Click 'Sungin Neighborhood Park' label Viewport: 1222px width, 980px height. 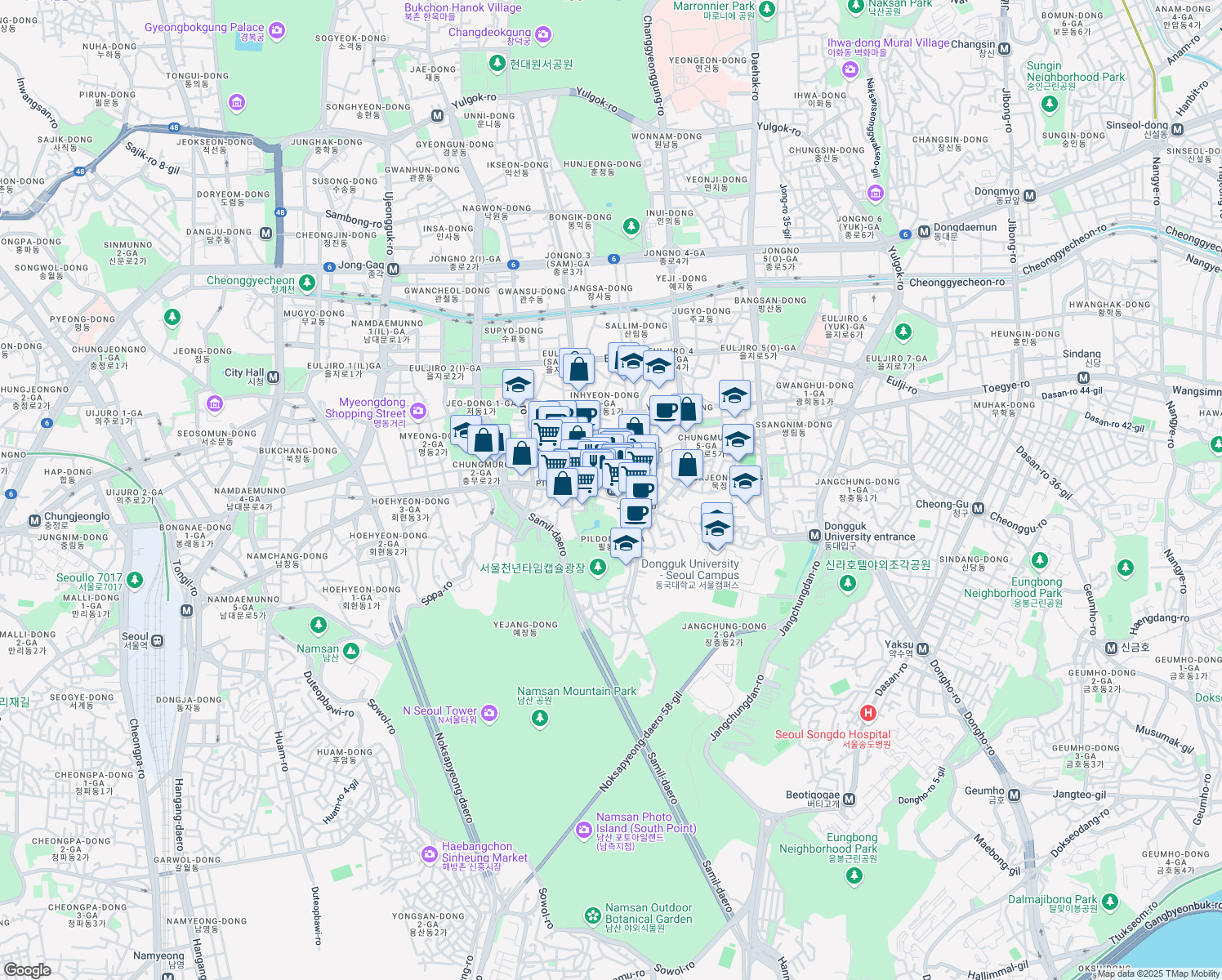coord(1076,71)
